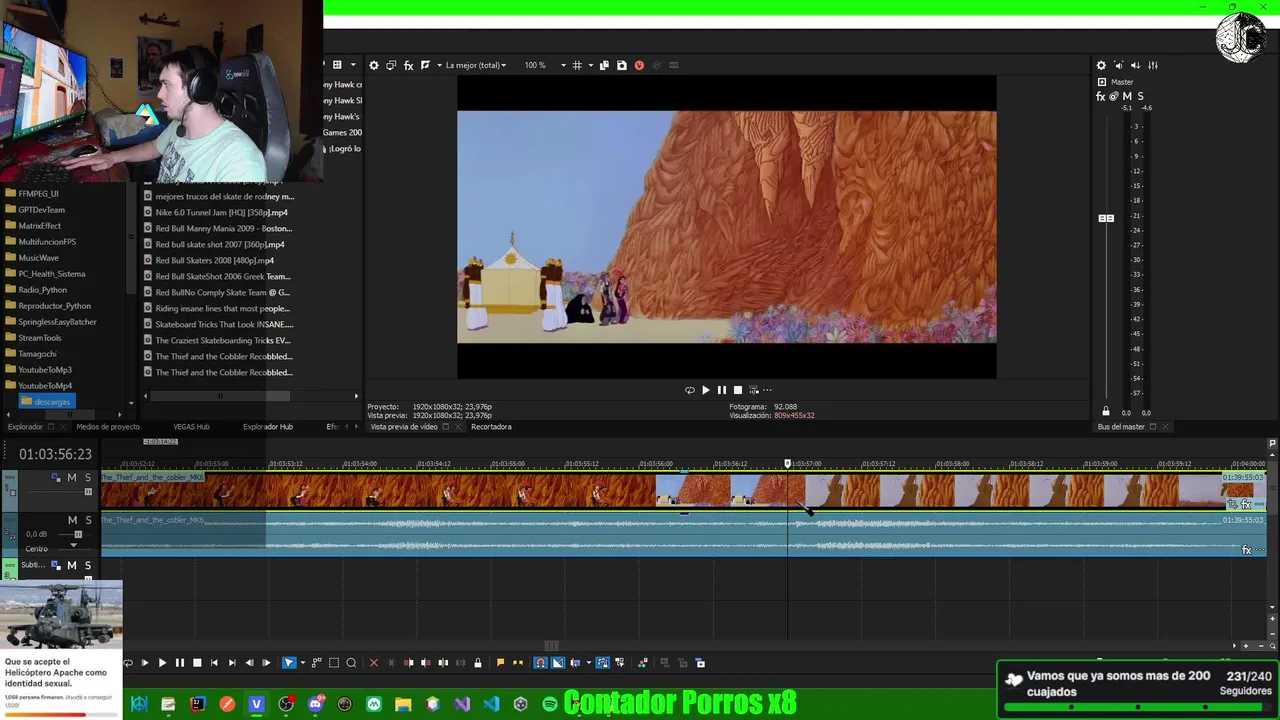The image size is (1280, 720).
Task: Switch to the Recortadora tab
Action: 491,427
